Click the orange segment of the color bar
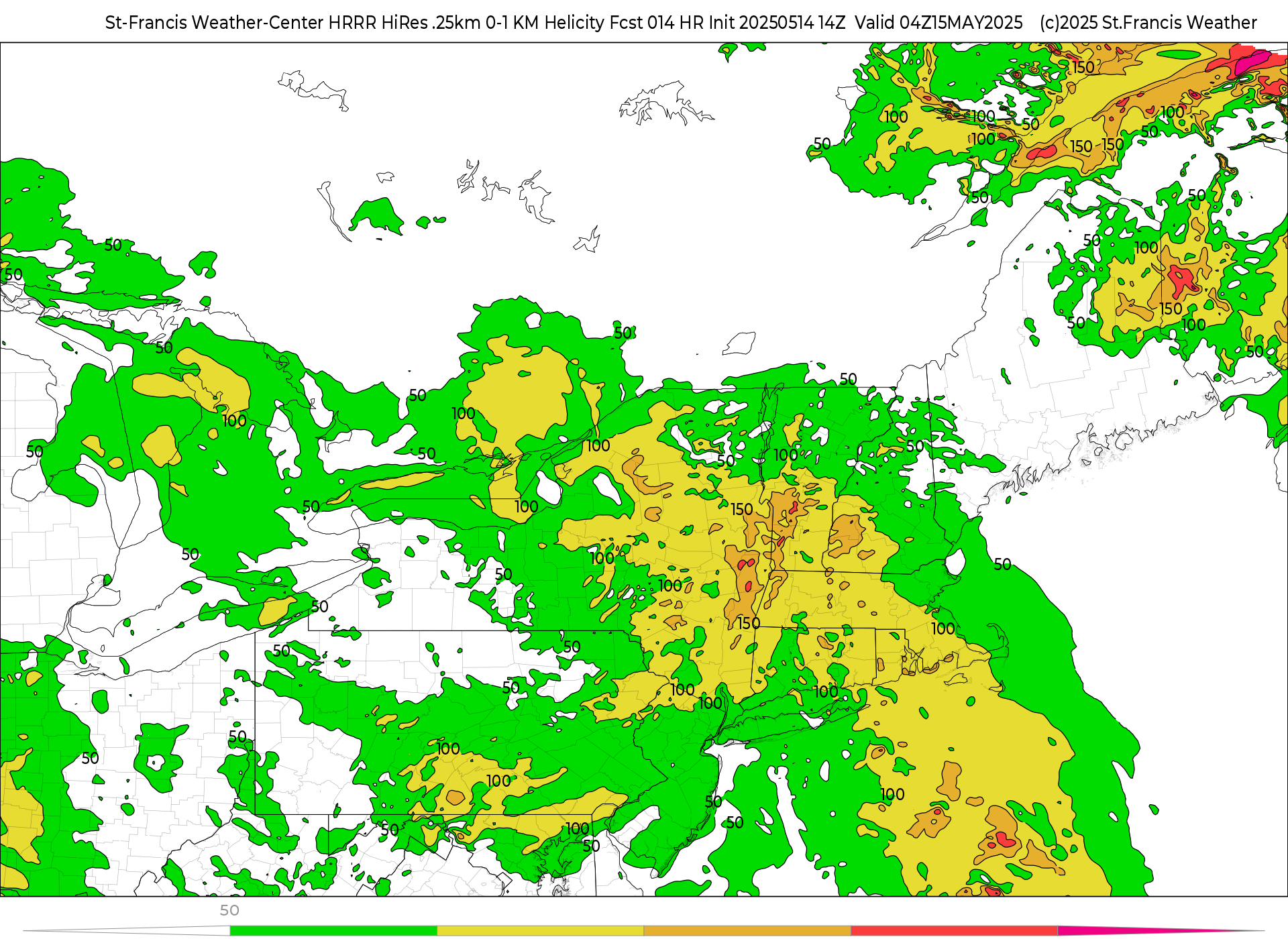 (x=747, y=931)
